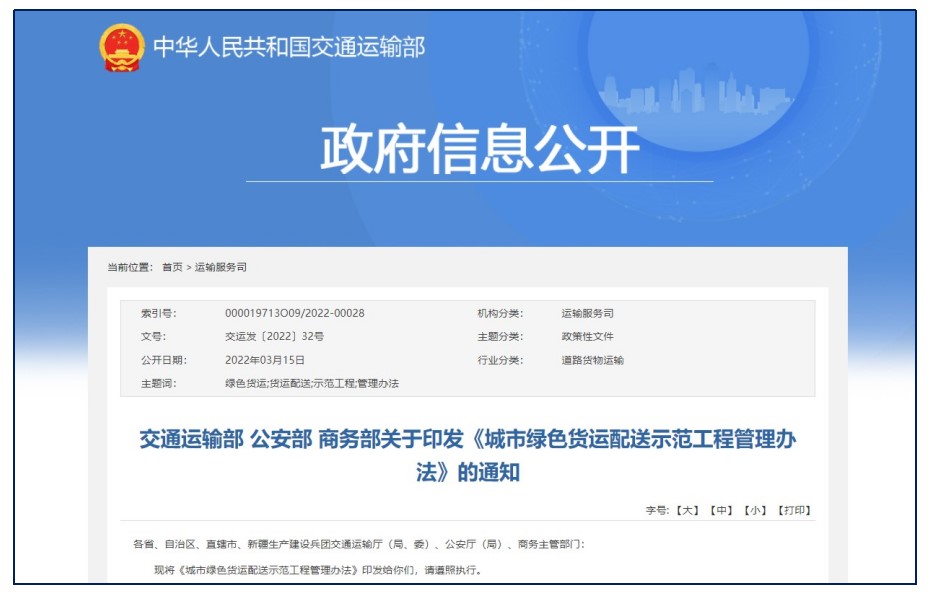Screen dimensions: 931x600
Task: Set font size to 小
Action: pyautogui.click(x=756, y=510)
